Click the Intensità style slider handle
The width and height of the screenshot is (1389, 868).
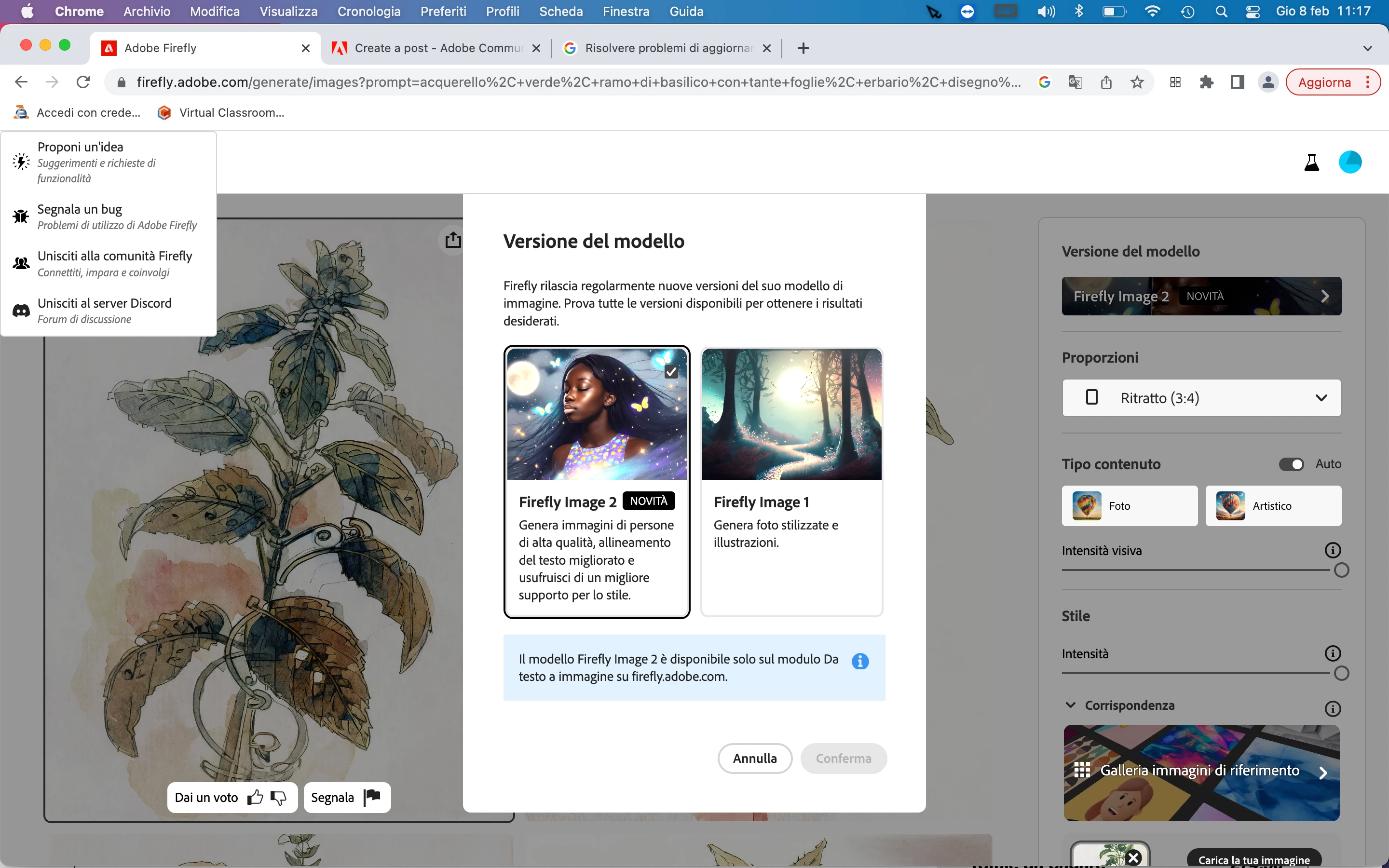(x=1341, y=673)
